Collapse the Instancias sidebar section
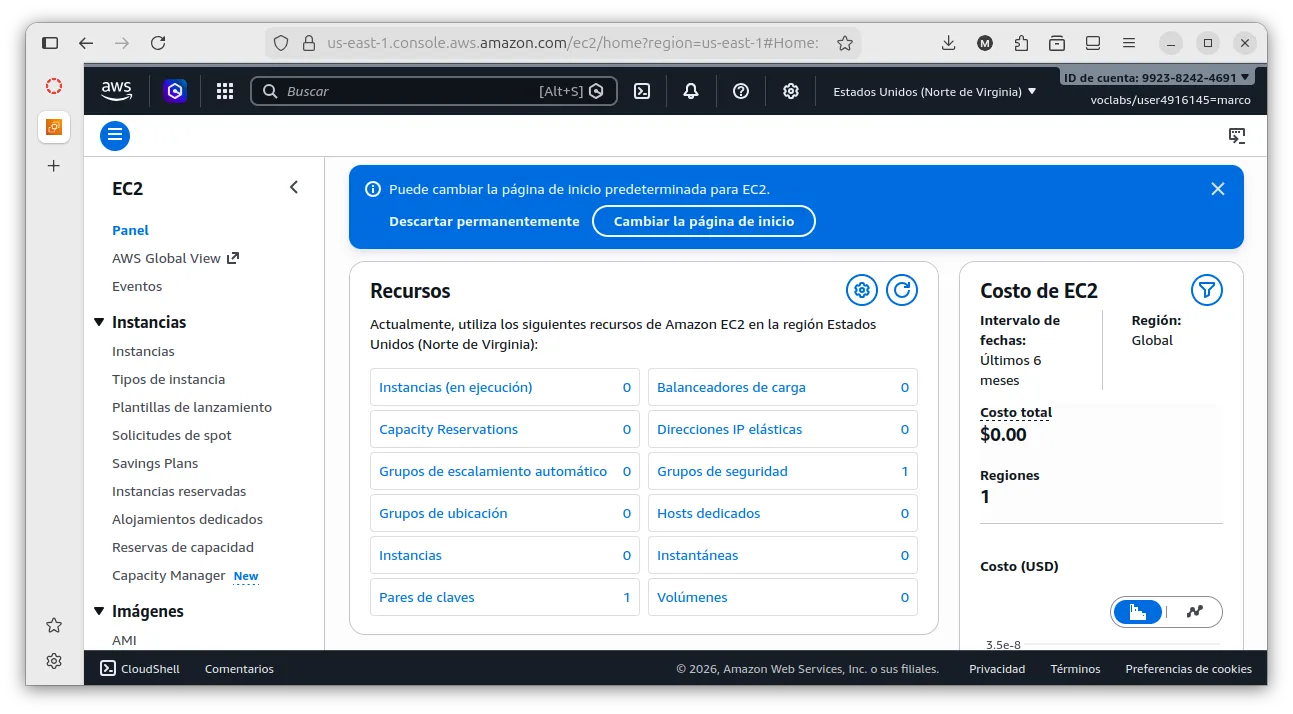Image resolution: width=1293 pixels, height=714 pixels. (x=99, y=322)
